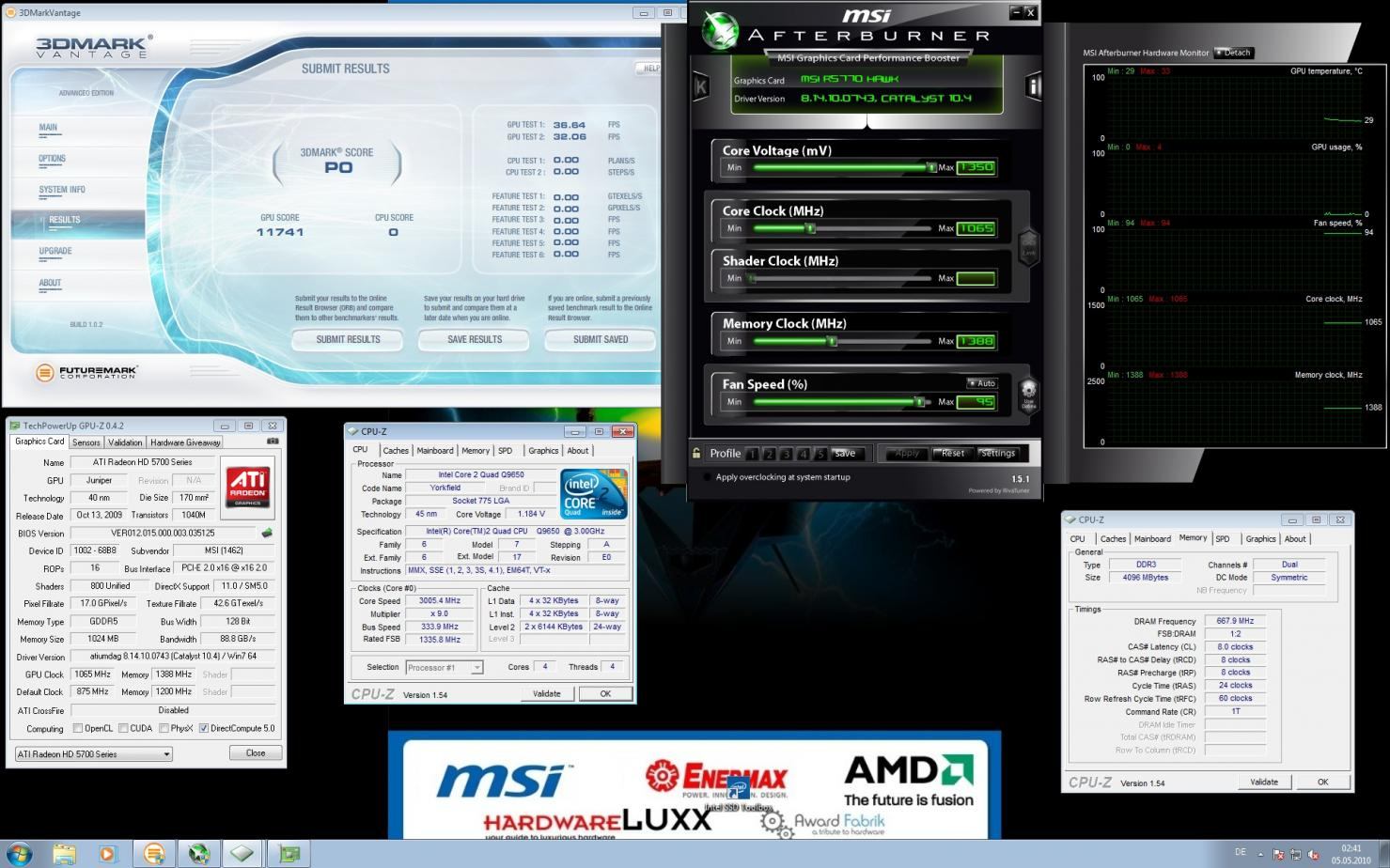The image size is (1390, 868).
Task: Open the Afterburner info 'i' icon
Action: tap(1033, 86)
